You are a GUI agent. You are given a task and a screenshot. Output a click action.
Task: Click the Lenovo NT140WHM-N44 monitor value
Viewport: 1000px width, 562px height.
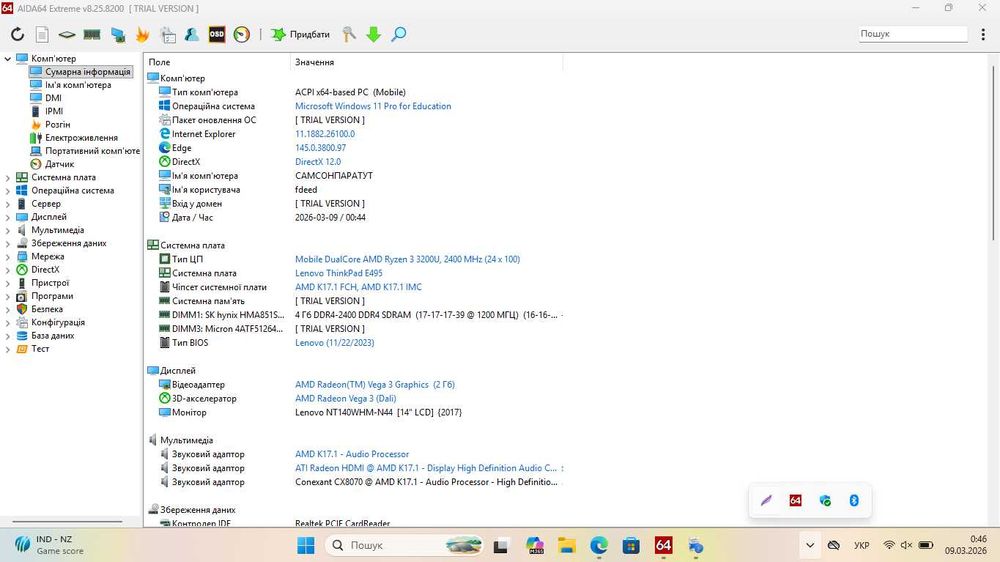pos(378,412)
